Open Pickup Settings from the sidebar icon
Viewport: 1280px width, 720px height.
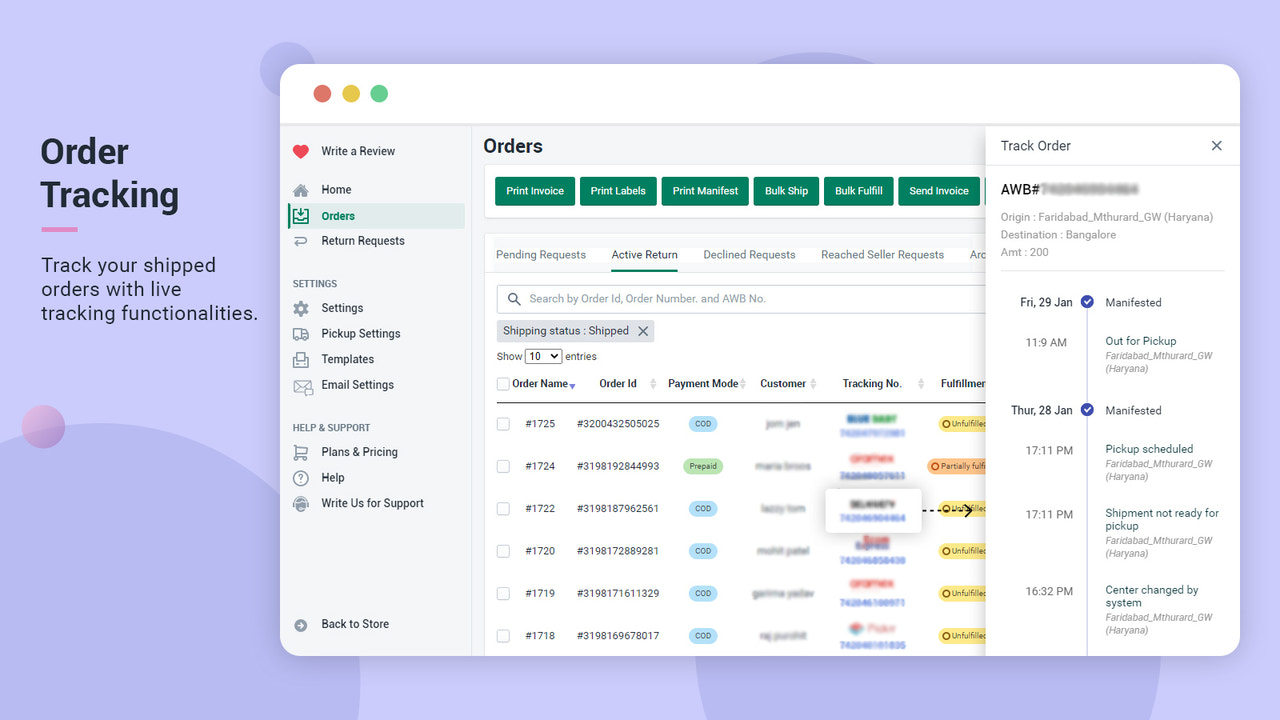click(x=301, y=333)
